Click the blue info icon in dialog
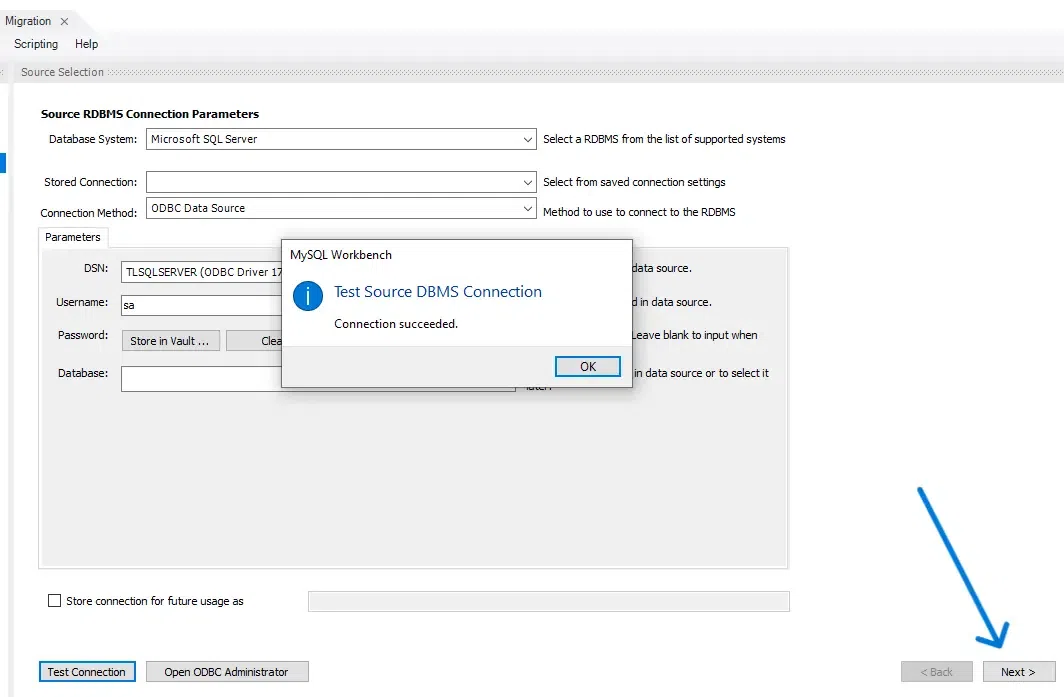Image resolution: width=1064 pixels, height=697 pixels. point(307,296)
